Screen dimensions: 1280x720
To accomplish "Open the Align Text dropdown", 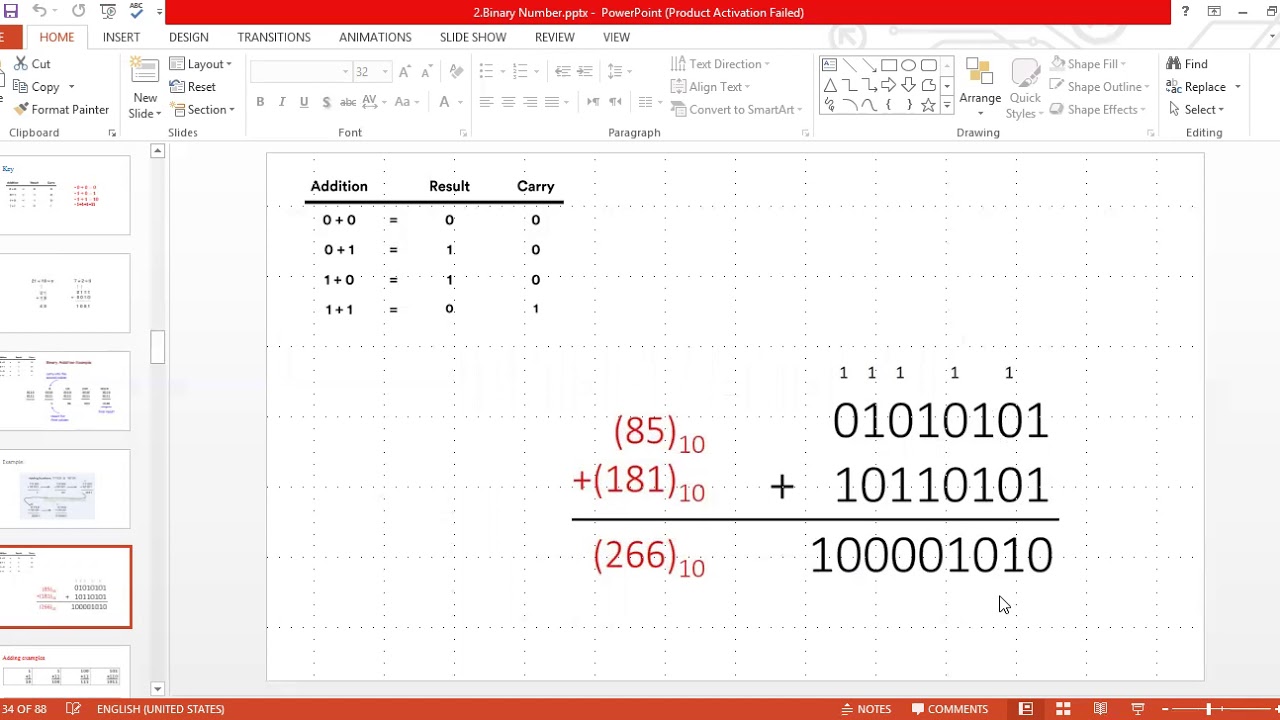I will (711, 87).
